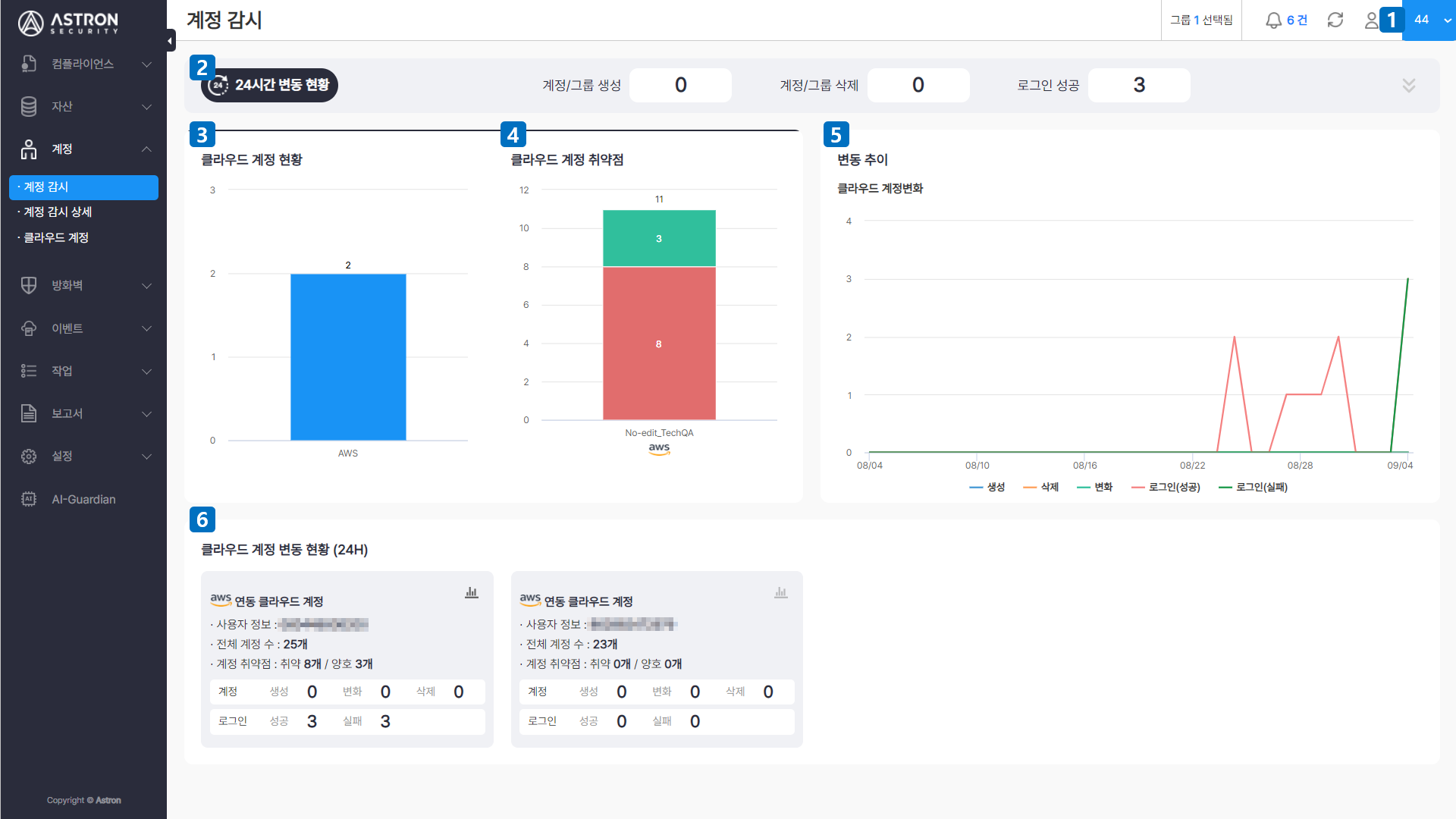Open chart for first AWS account card
This screenshot has width=1456, height=819.
point(472,592)
